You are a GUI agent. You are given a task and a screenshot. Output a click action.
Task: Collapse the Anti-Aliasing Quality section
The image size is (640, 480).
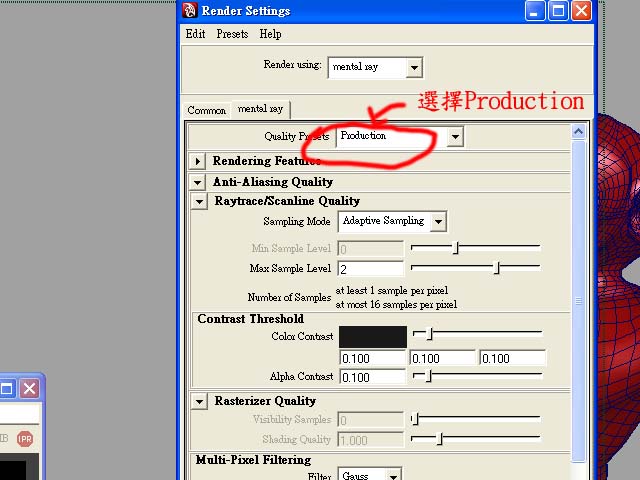tap(198, 182)
